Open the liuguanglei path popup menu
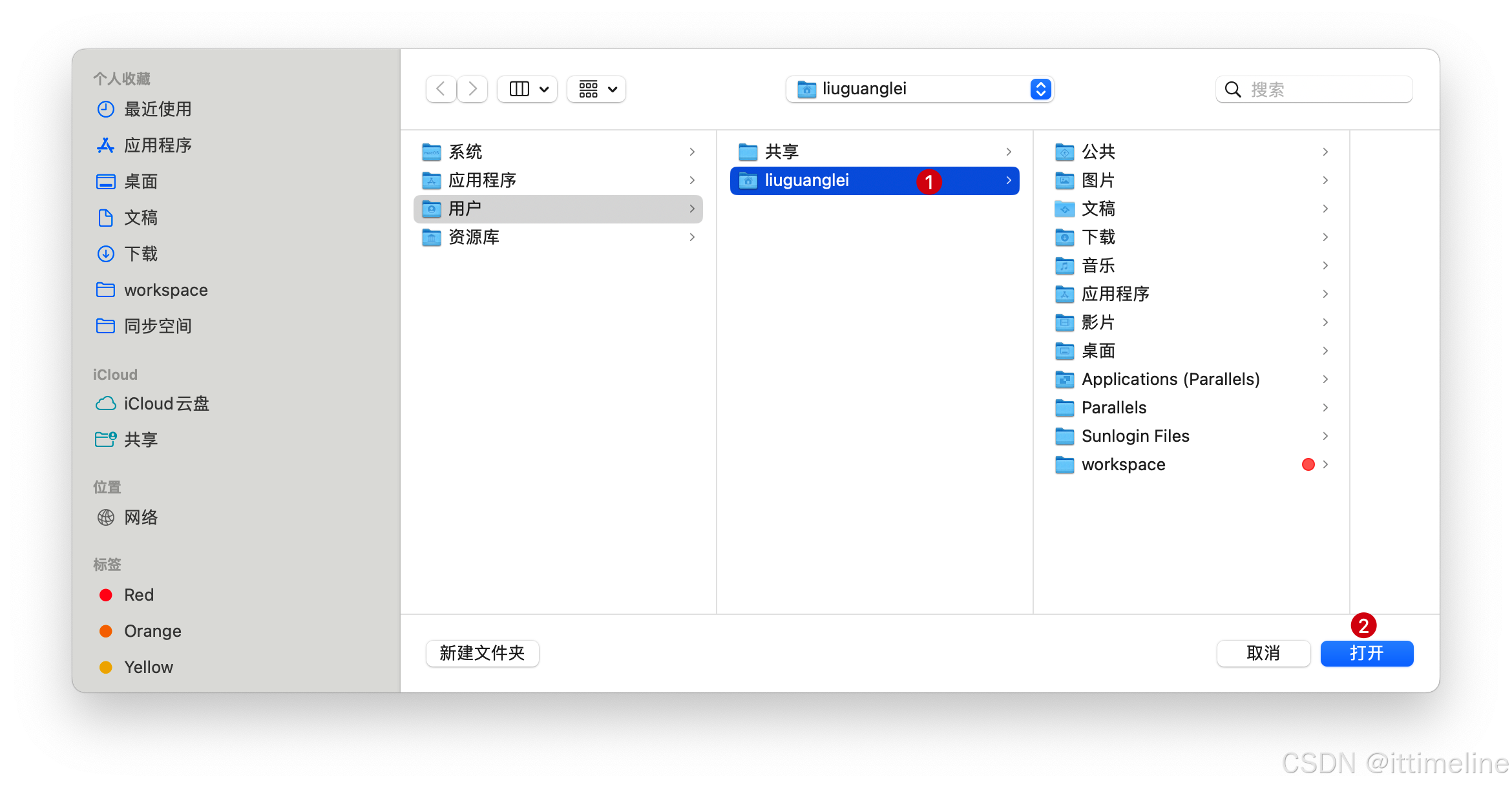This screenshot has height=788, width=1512. pyautogui.click(x=919, y=89)
